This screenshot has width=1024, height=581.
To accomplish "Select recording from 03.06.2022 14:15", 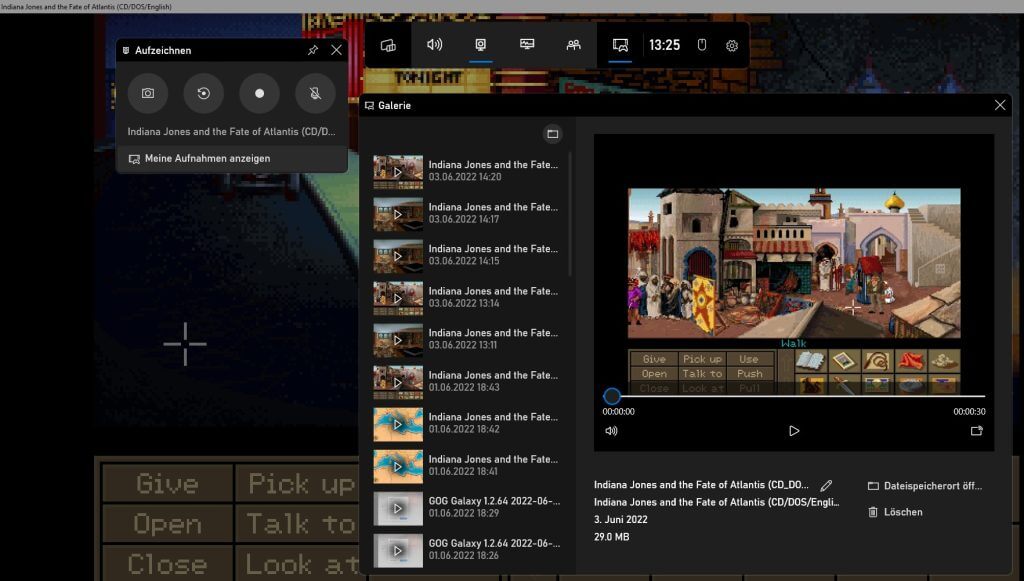I will [468, 255].
